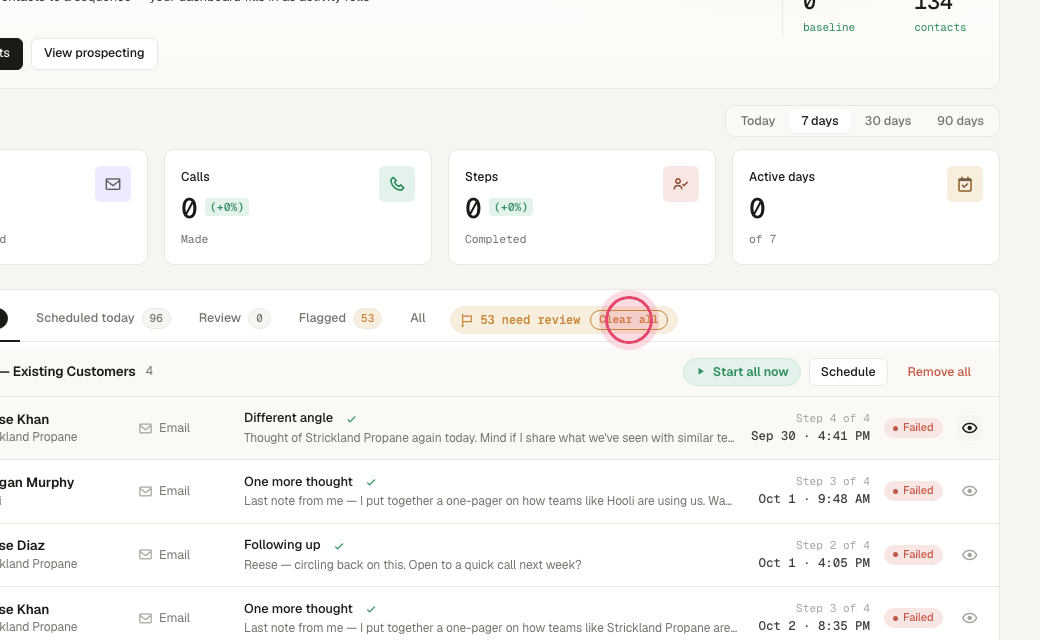Click checkmark beside One more thought Oct 2
The width and height of the screenshot is (1040, 640).
pyautogui.click(x=371, y=609)
